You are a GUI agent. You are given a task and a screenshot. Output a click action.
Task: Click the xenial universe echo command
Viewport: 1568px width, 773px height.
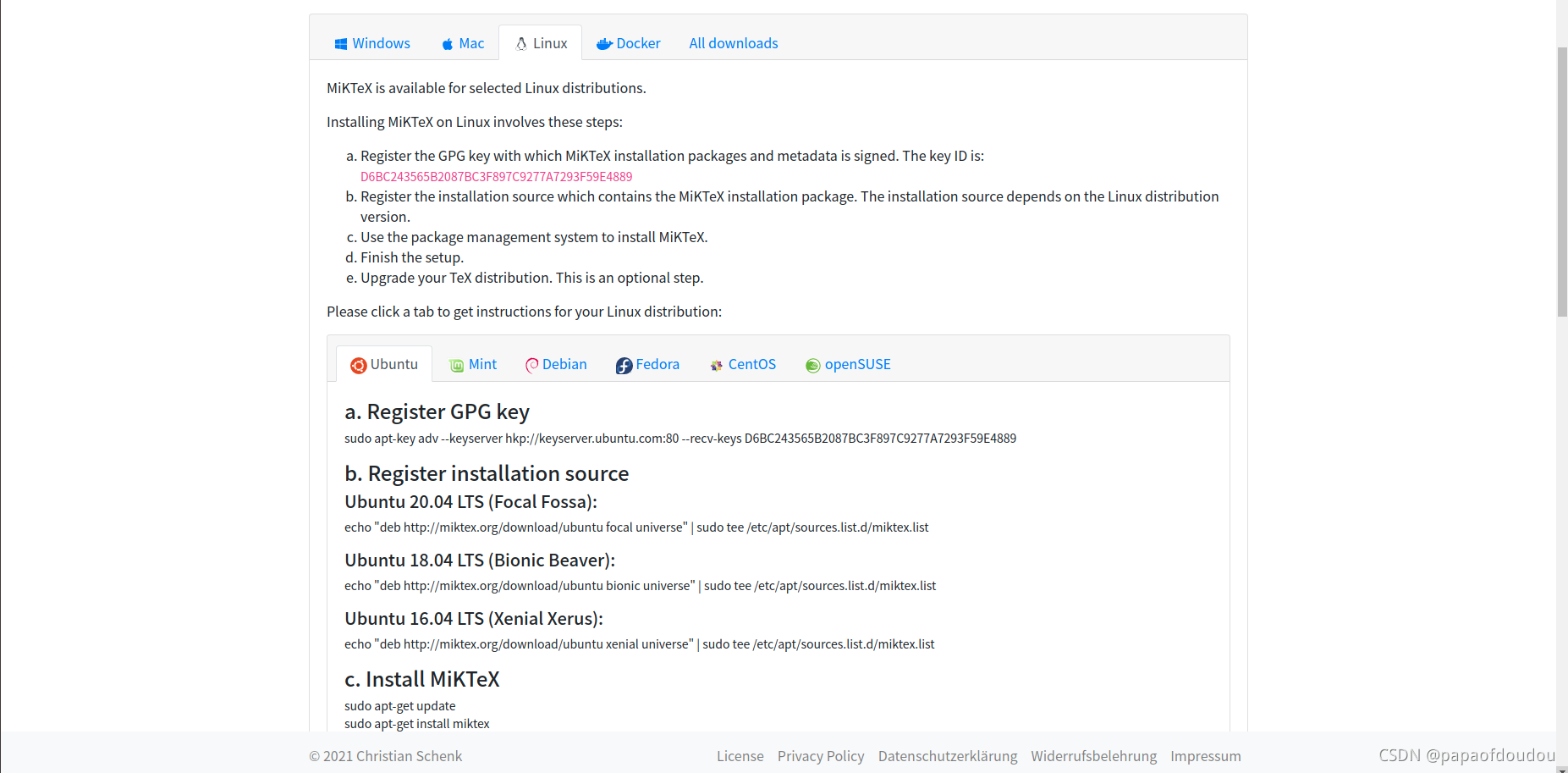(640, 644)
